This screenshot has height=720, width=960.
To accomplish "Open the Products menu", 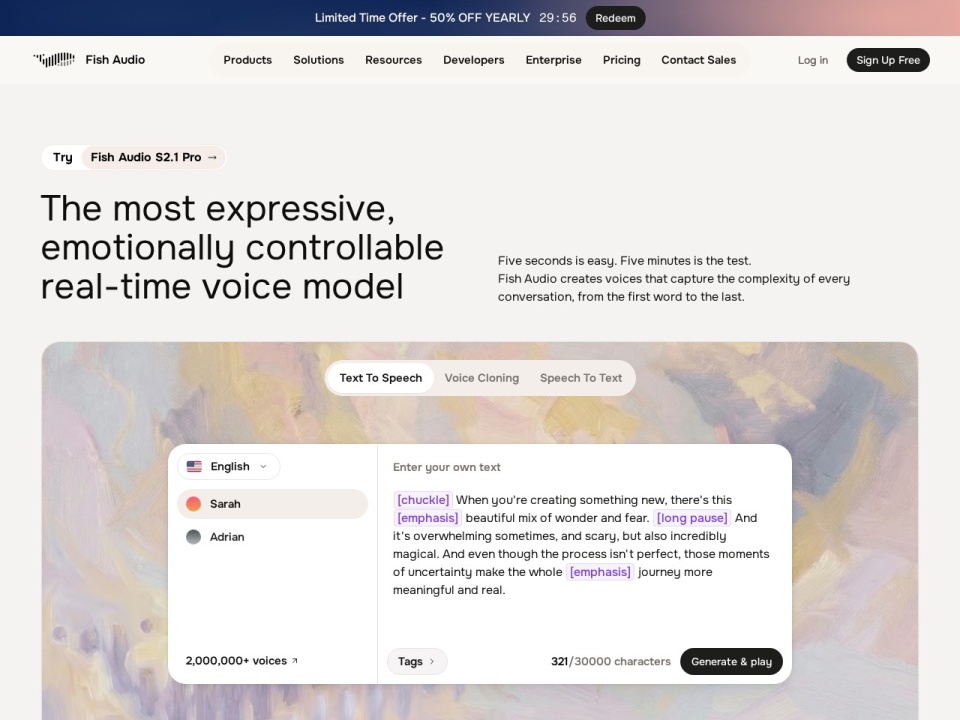I will [247, 60].
